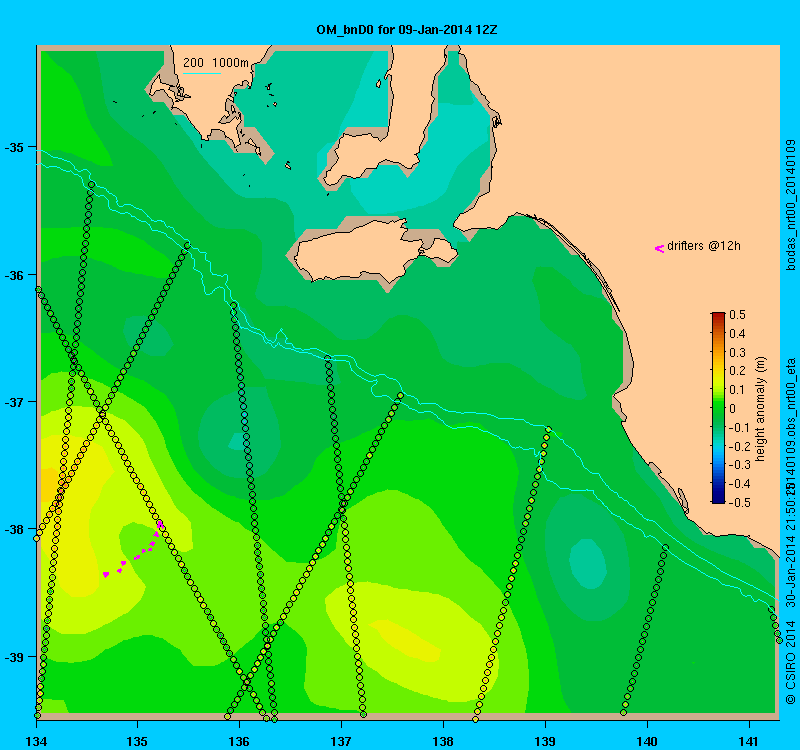Click the drifters @12h legend text
This screenshot has height=750, width=800.
pyautogui.click(x=704, y=246)
